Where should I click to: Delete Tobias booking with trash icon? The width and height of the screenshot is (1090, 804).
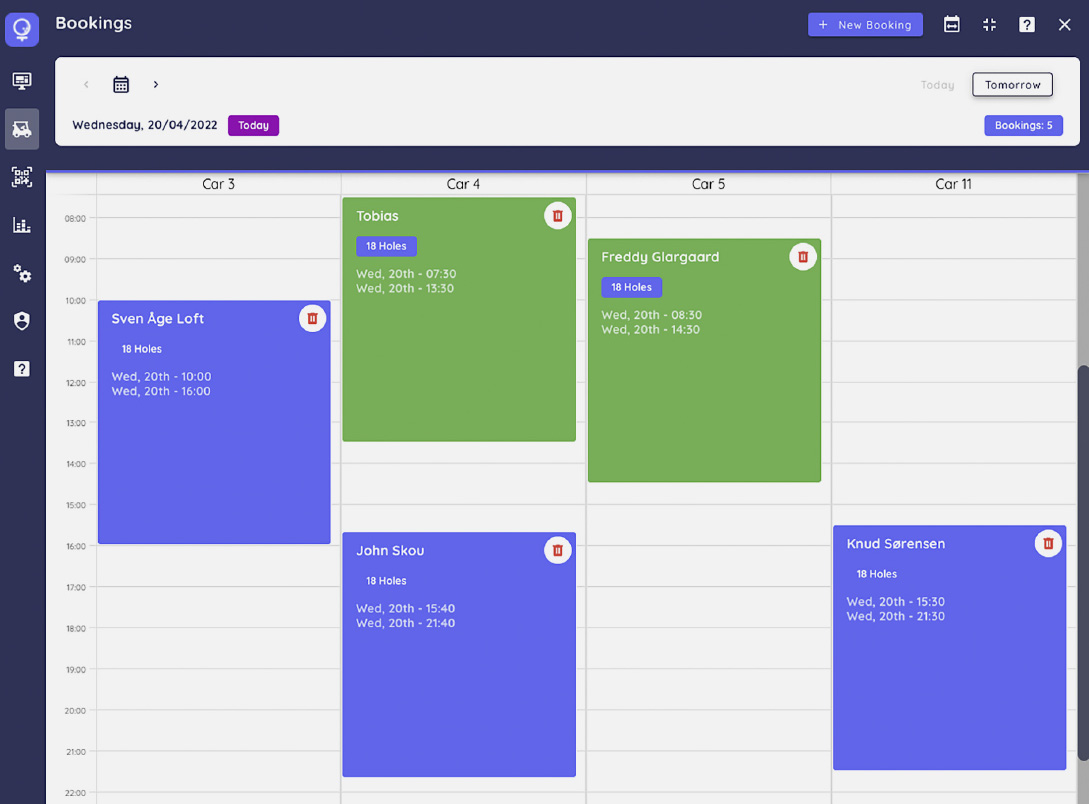[558, 215]
